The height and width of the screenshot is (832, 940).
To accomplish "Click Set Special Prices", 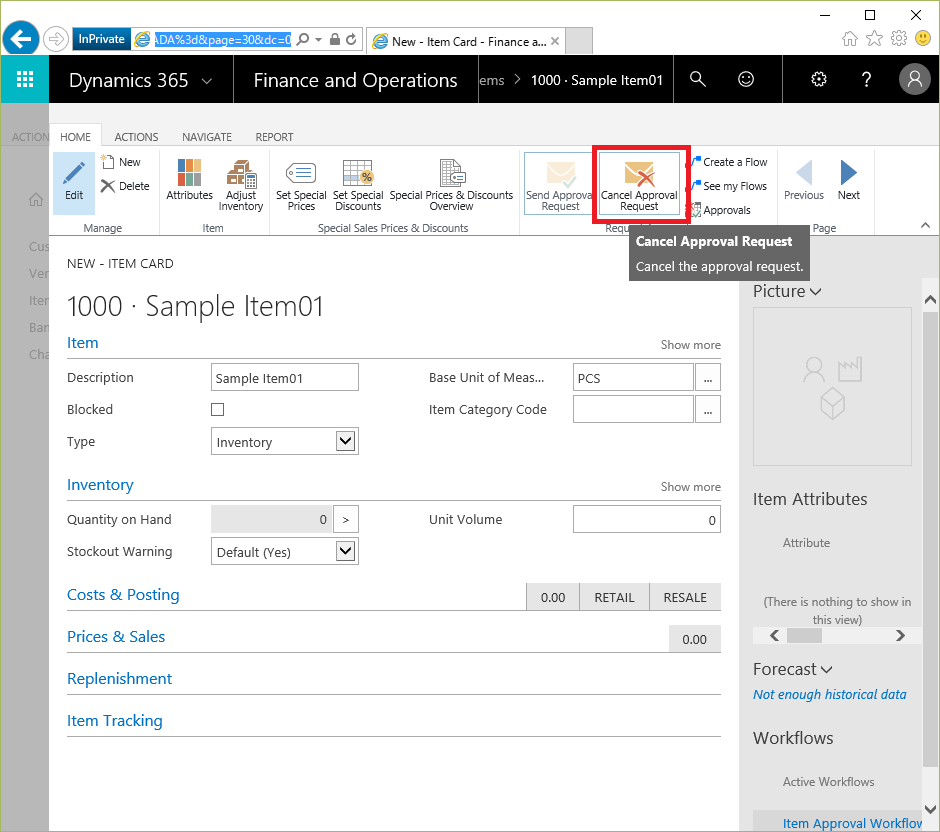I will [x=301, y=185].
